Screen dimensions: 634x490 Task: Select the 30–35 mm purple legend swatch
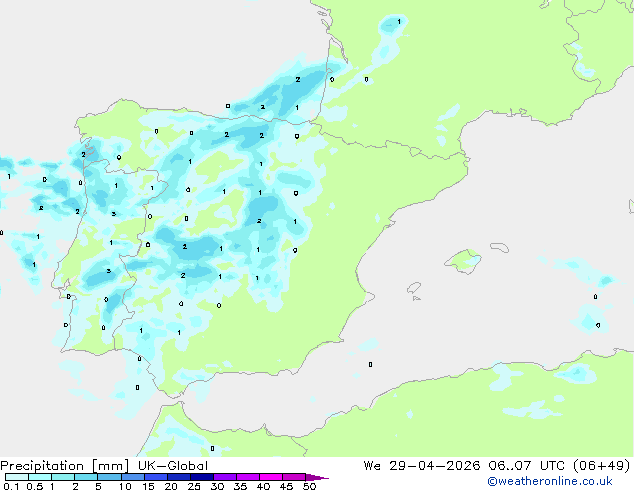[224, 477]
